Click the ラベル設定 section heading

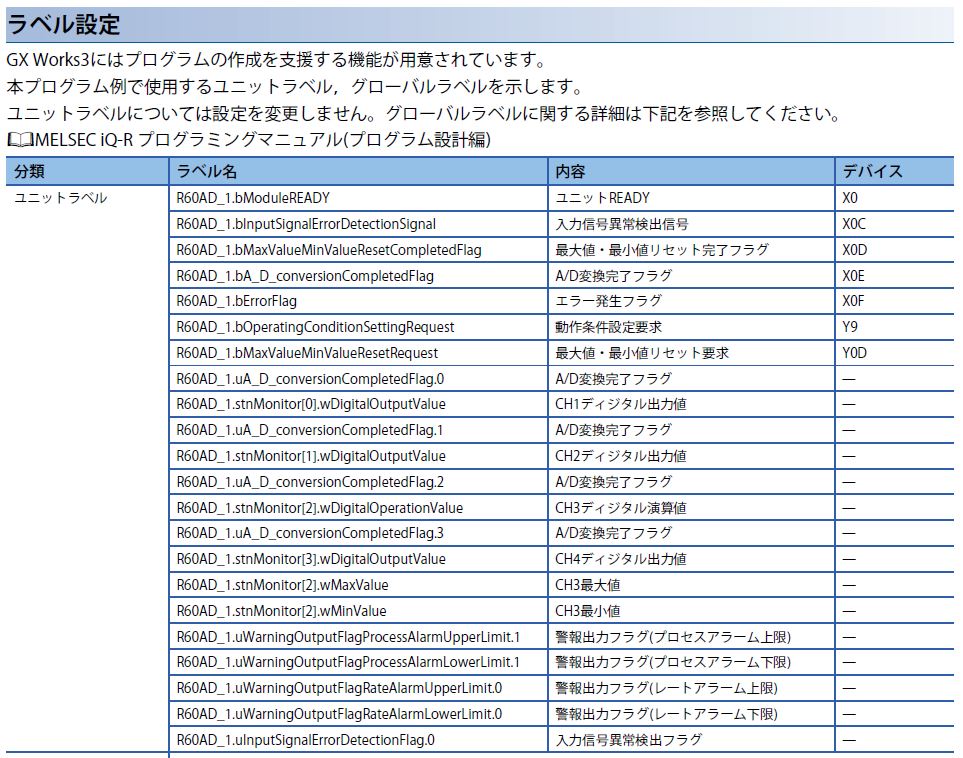65,24
